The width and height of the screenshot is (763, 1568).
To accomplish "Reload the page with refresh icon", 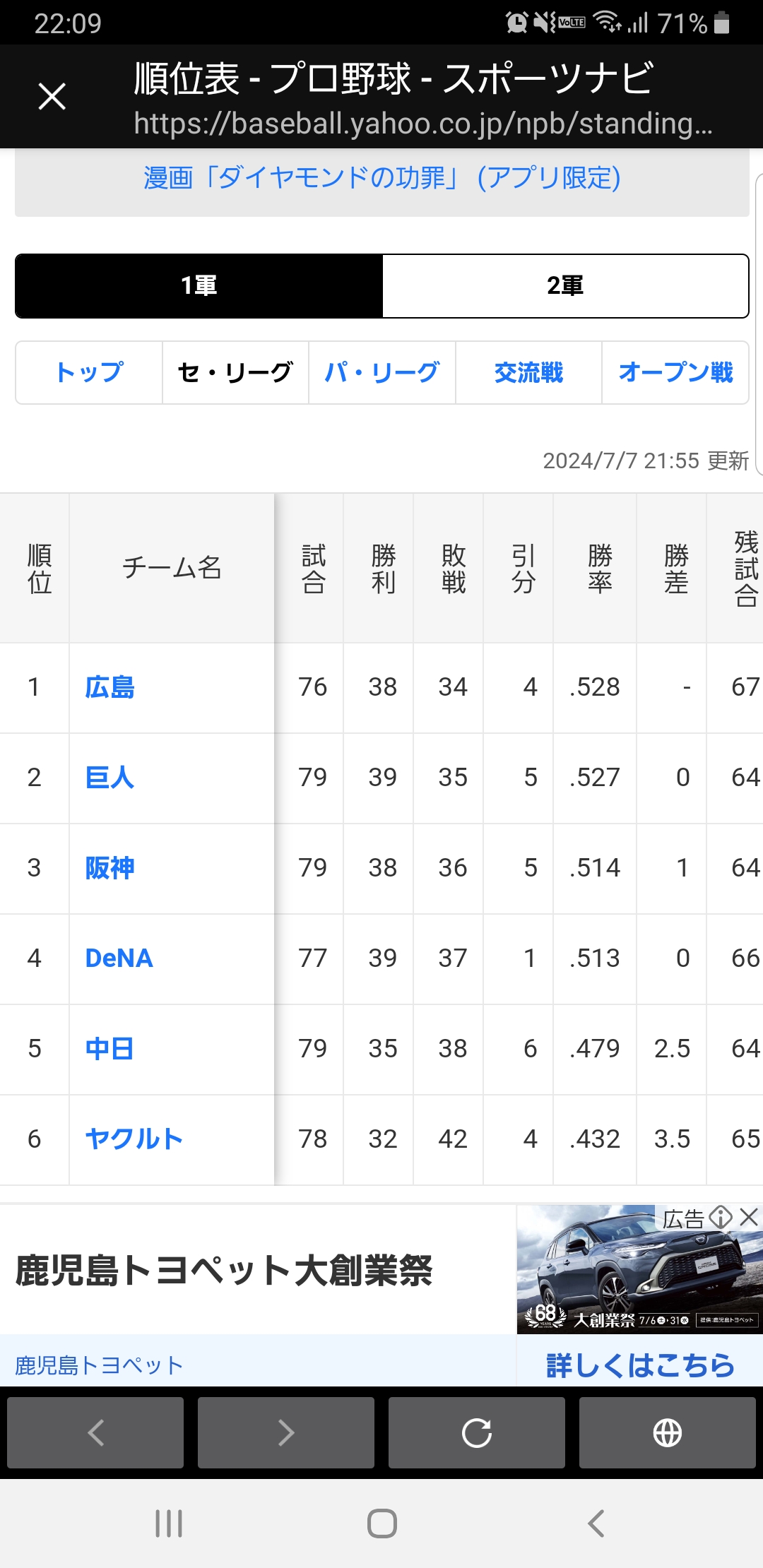I will pos(477,1432).
